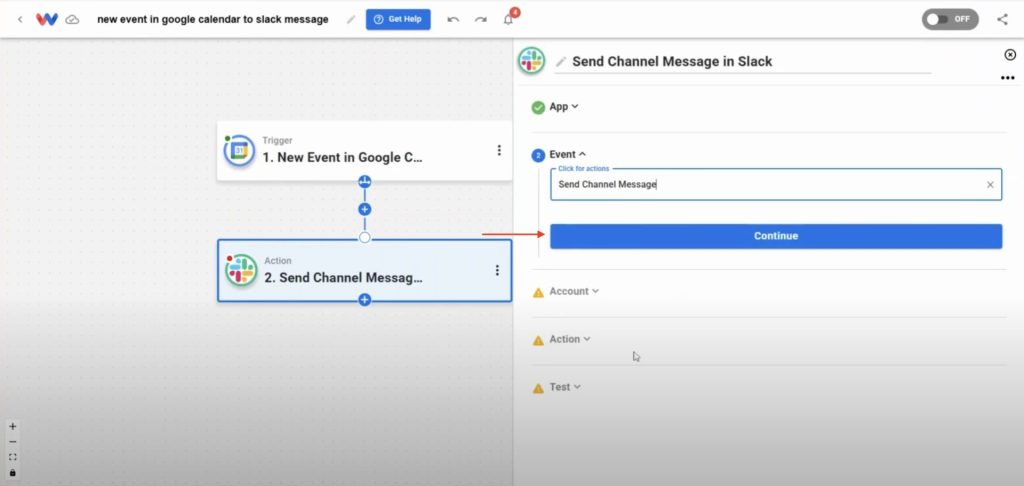Open the three-dot panel options menu
Screen dimensions: 1024x486
1008,78
